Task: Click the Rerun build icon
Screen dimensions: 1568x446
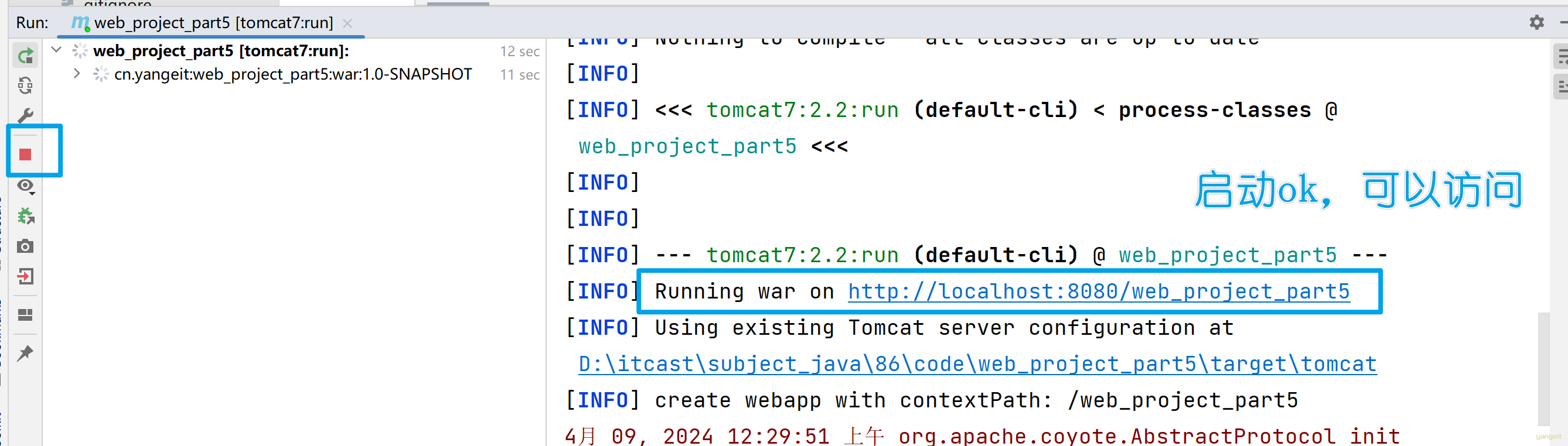Action: tap(26, 56)
